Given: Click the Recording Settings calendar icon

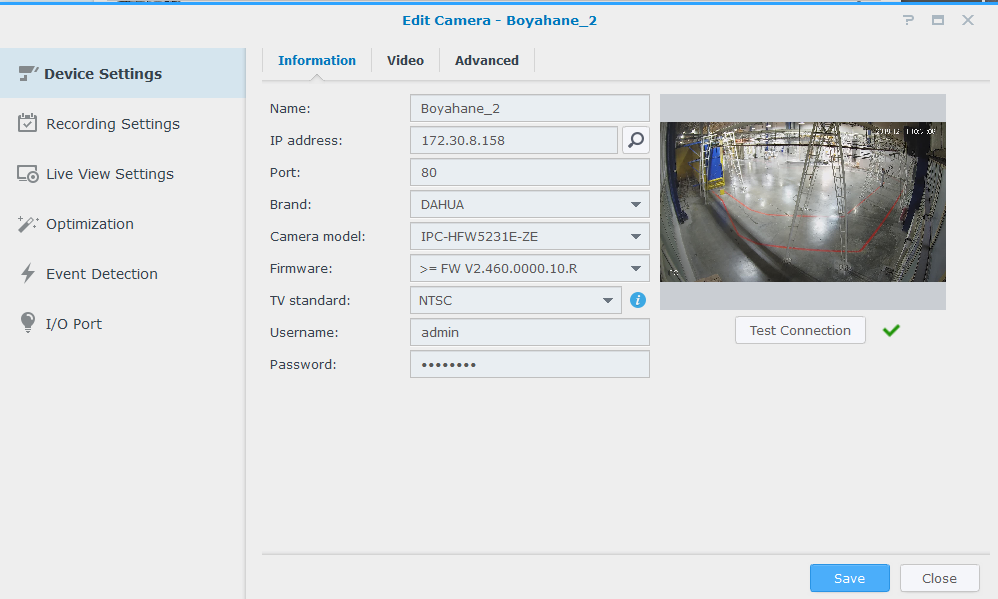Looking at the screenshot, I should pyautogui.click(x=28, y=123).
